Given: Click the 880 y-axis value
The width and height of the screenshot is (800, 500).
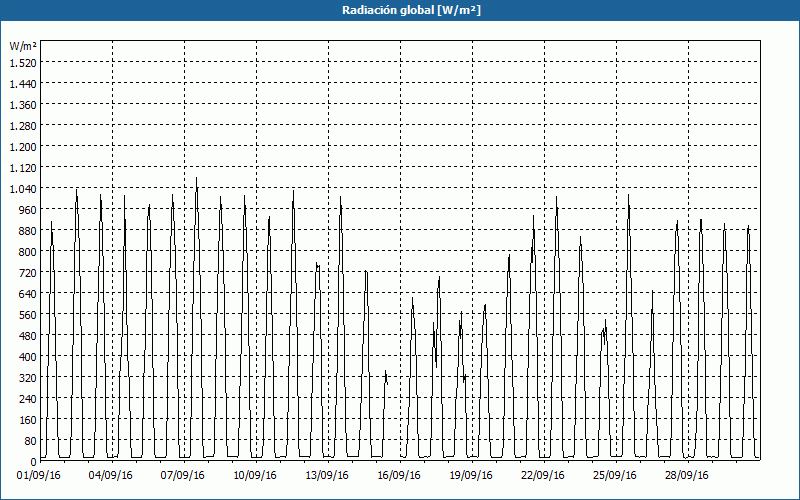Looking at the screenshot, I should 28,231.
